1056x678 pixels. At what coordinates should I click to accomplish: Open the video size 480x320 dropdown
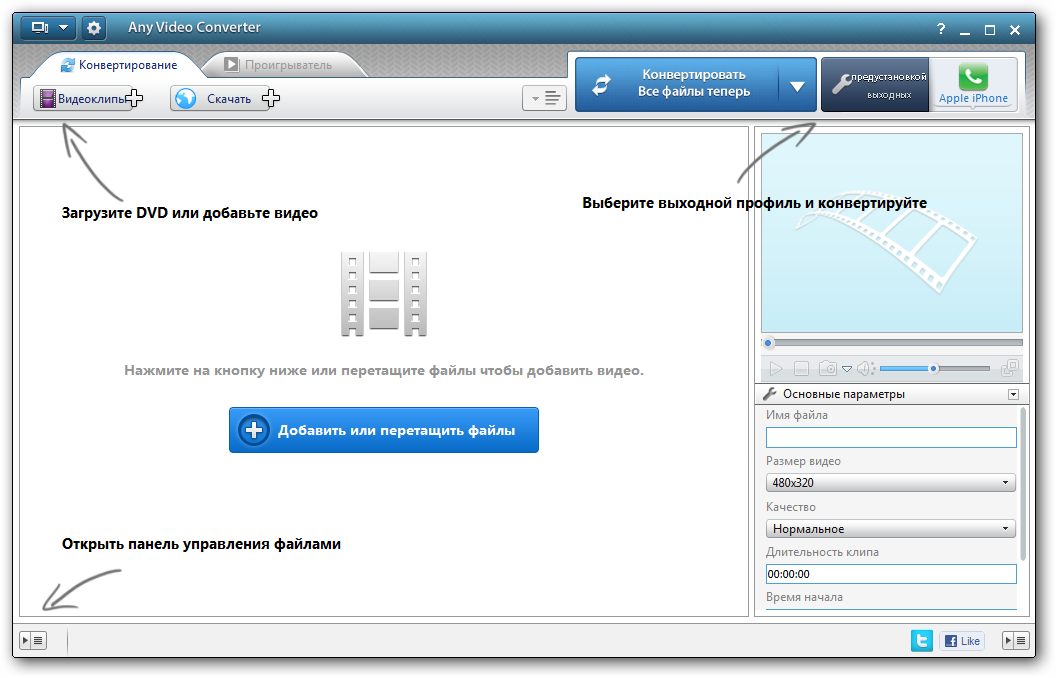[x=890, y=483]
